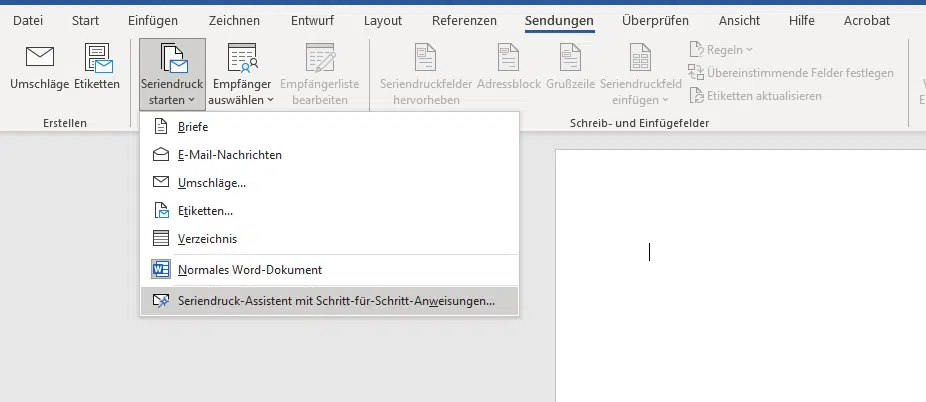Click the Umschläge... envelope icon in menu
Screen dimensions: 926x402
(161, 182)
